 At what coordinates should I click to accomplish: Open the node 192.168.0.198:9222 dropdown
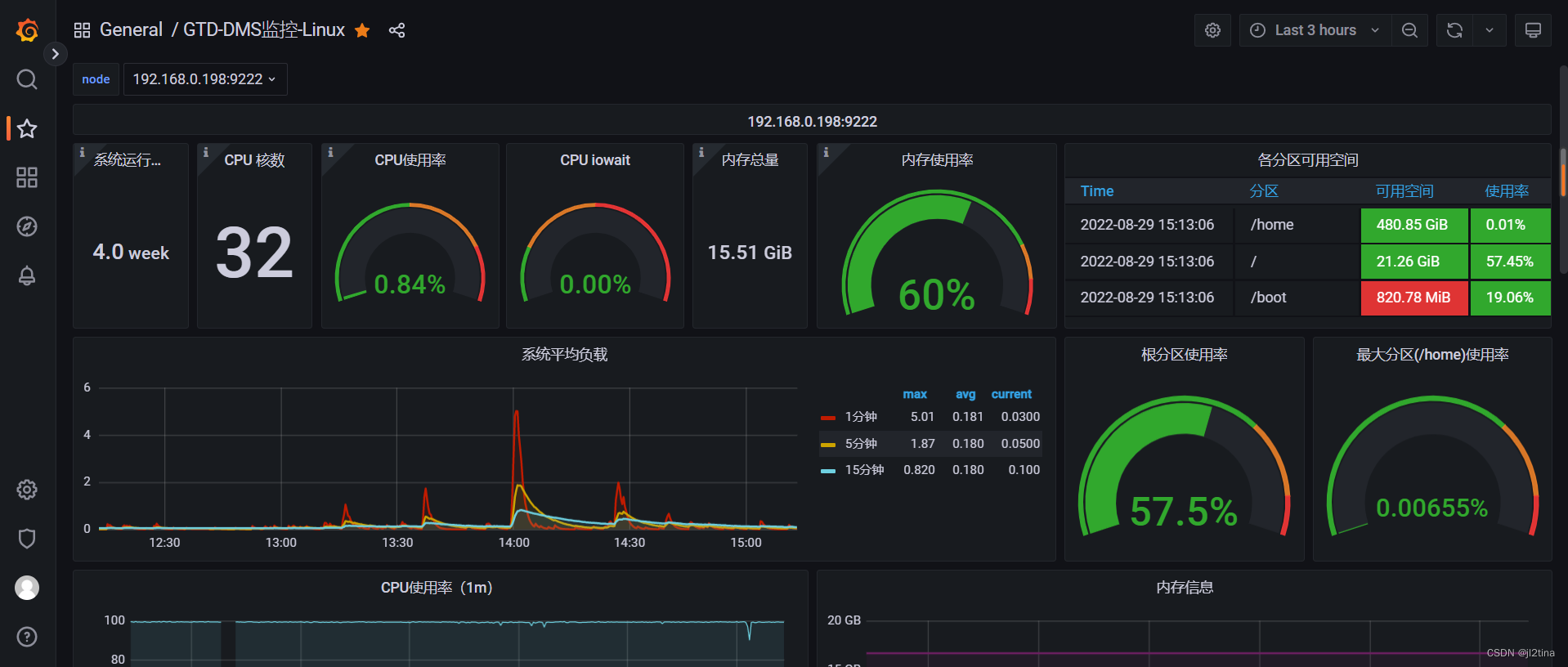click(x=205, y=79)
